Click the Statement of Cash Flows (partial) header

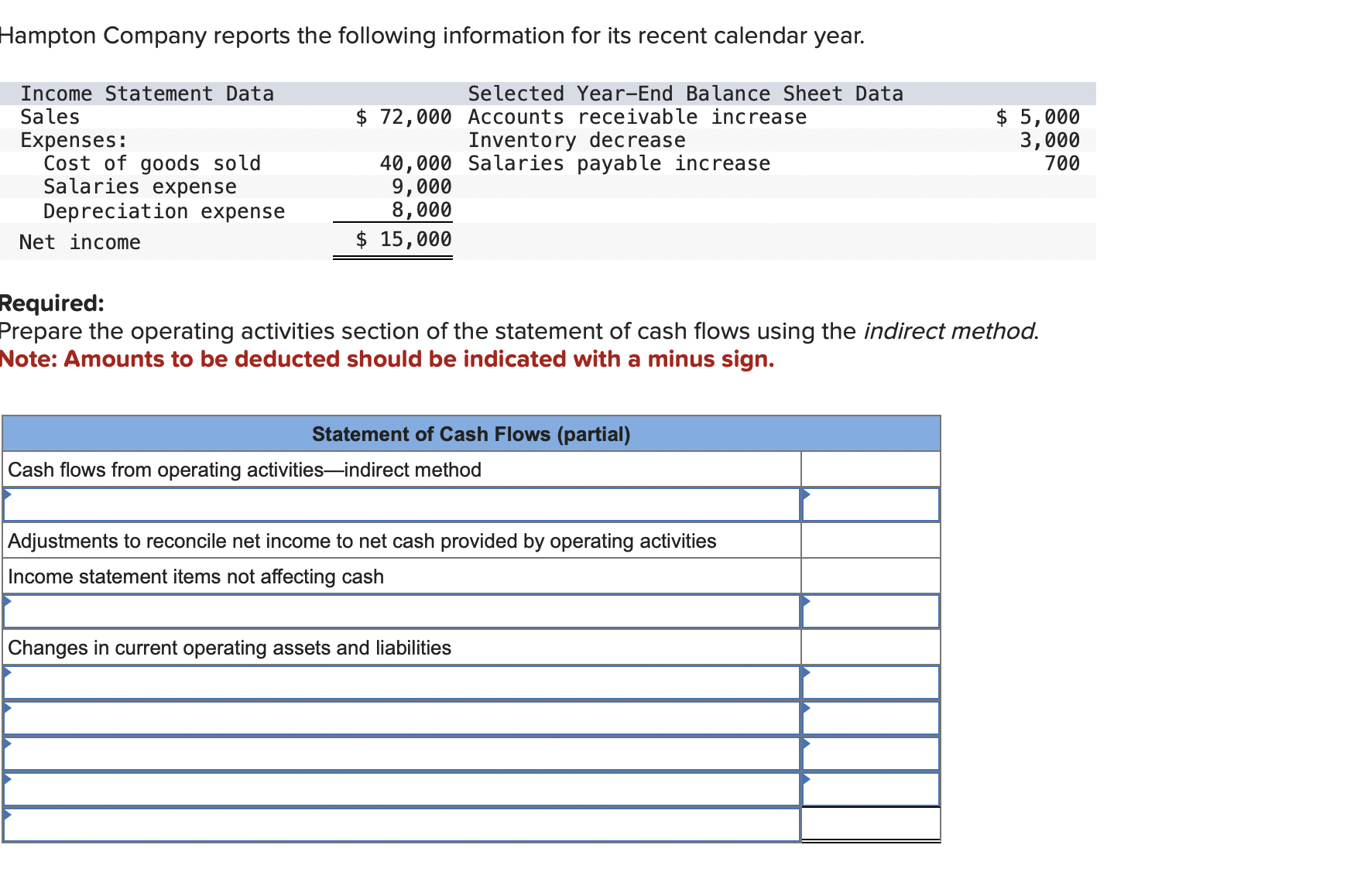(471, 434)
